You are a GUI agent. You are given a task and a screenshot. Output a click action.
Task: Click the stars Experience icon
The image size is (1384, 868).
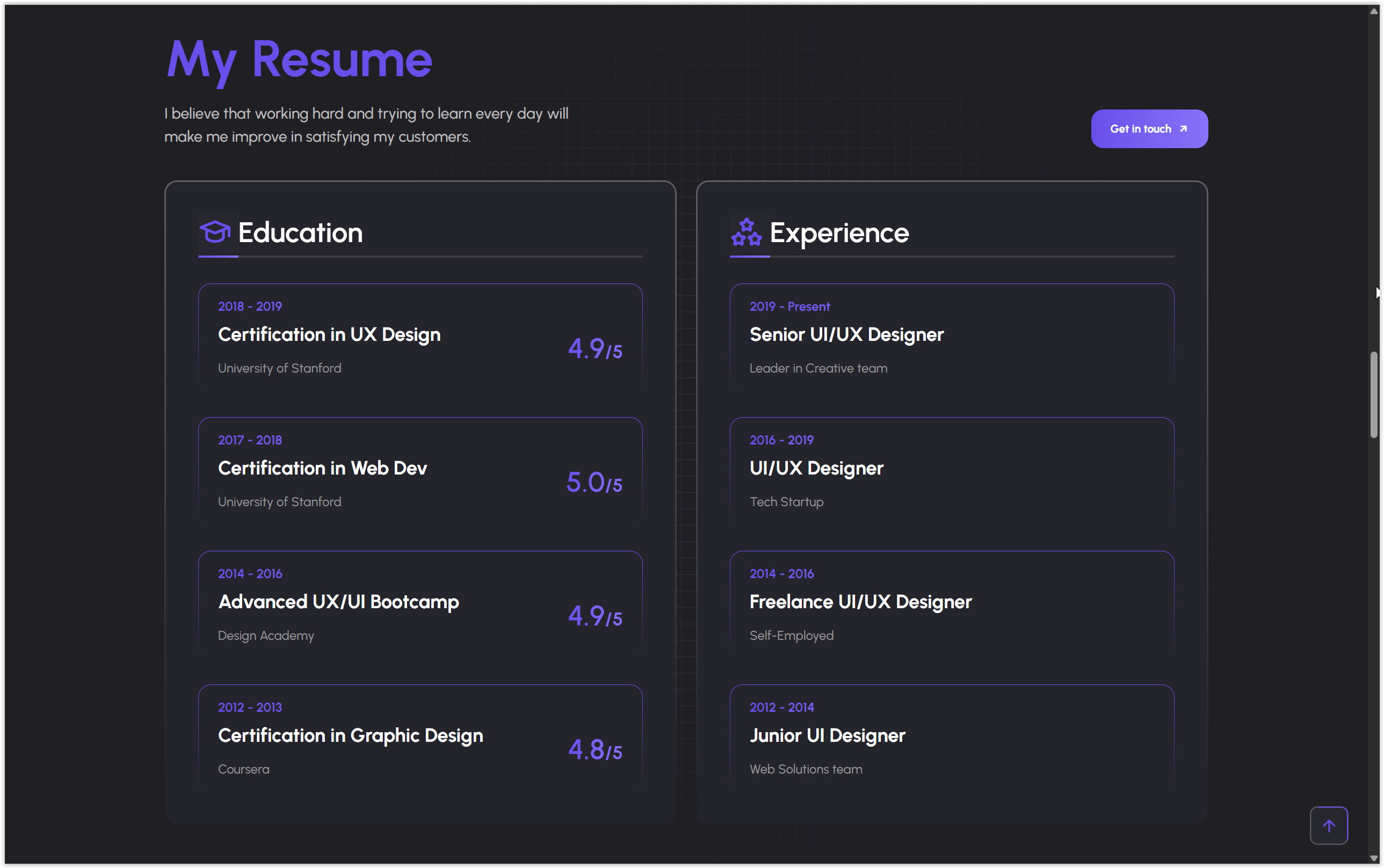point(747,232)
